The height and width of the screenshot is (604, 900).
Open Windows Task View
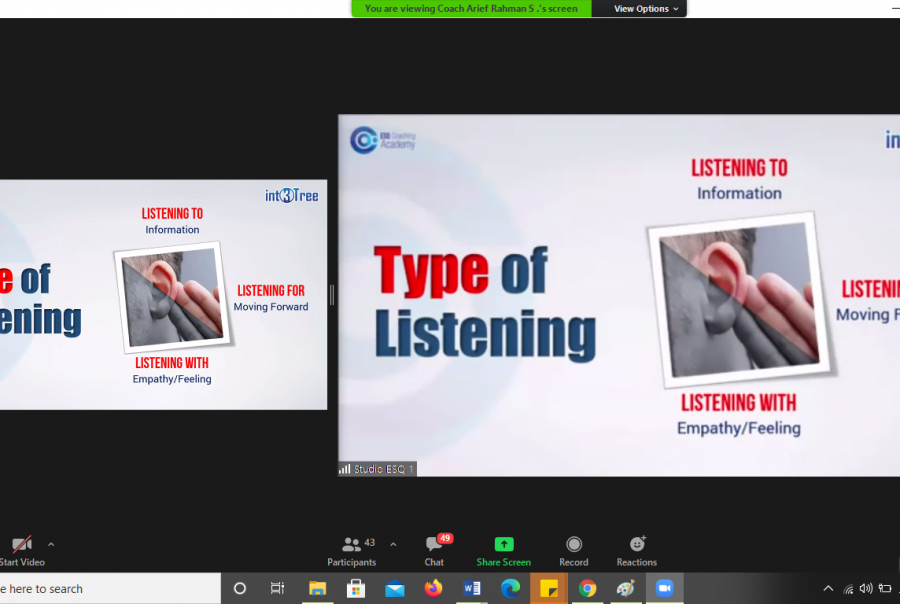(x=278, y=589)
